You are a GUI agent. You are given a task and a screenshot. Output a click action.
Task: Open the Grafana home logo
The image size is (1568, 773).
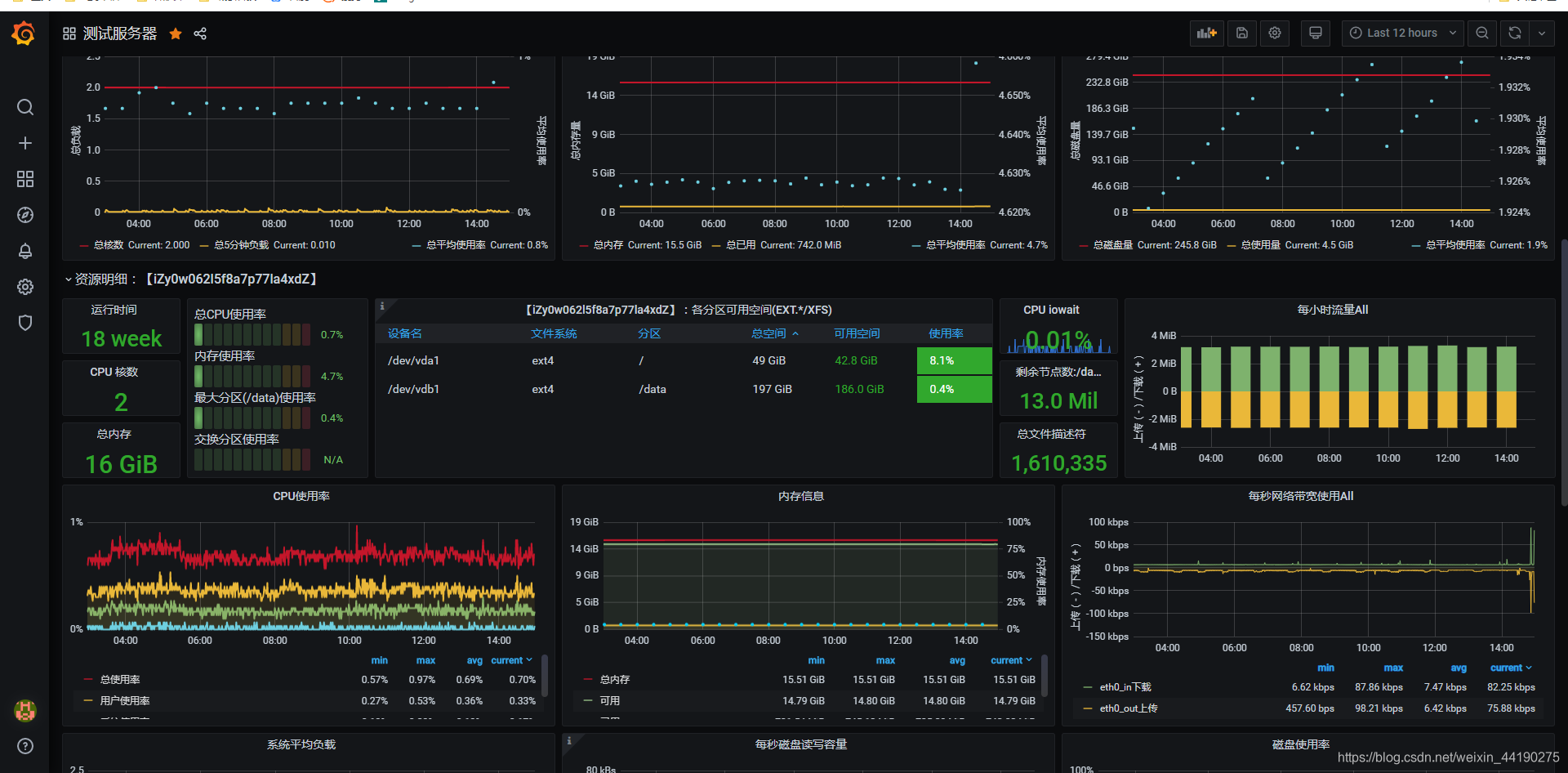pyautogui.click(x=24, y=34)
